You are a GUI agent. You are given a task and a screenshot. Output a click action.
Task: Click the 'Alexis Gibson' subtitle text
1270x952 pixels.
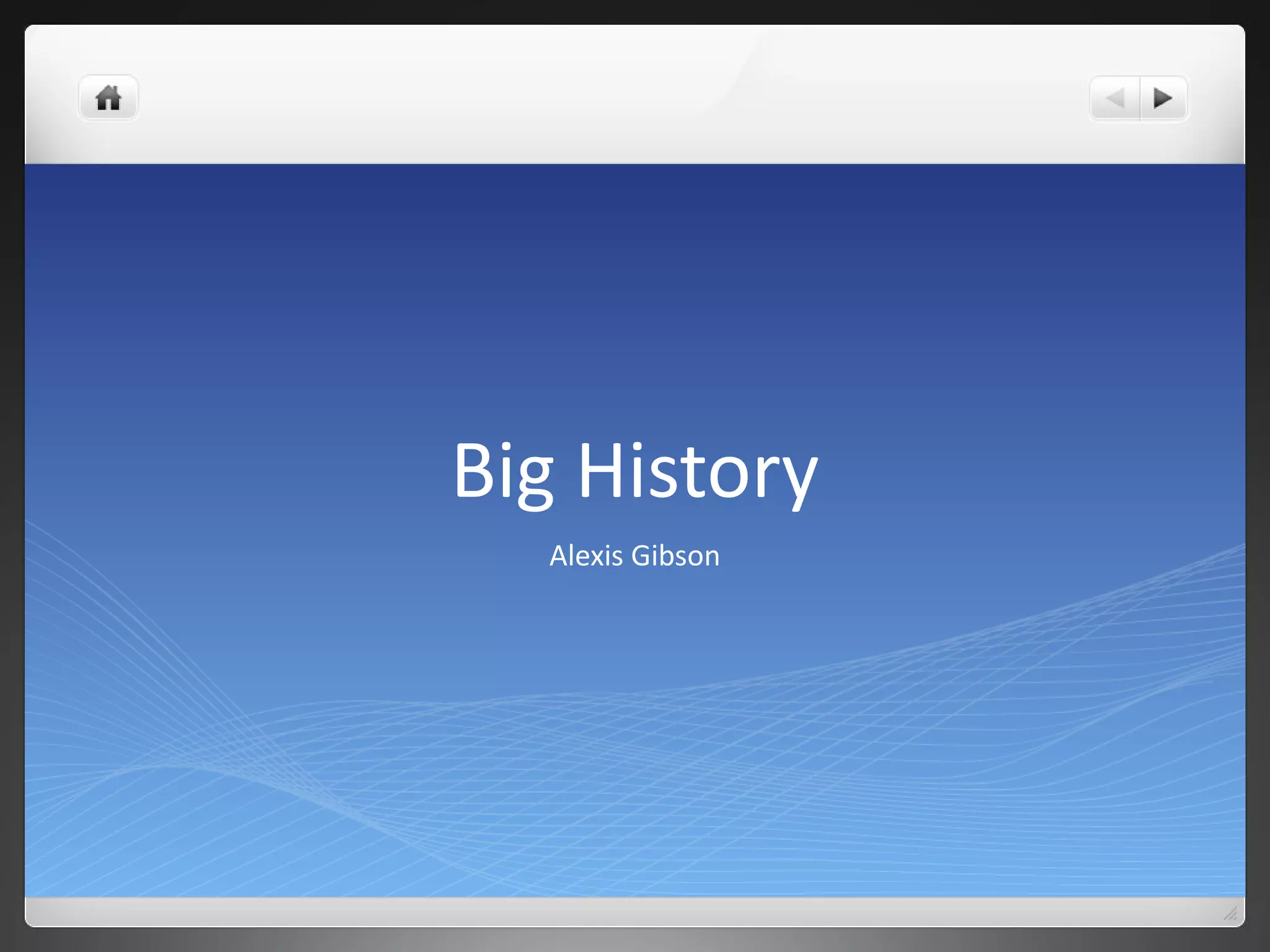point(634,555)
